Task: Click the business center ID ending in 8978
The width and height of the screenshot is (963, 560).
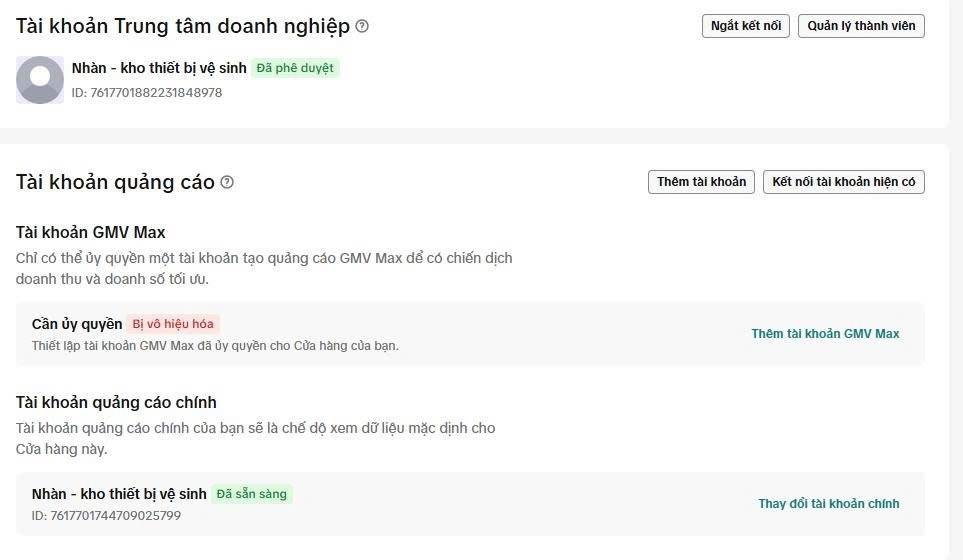Action: click(147, 93)
